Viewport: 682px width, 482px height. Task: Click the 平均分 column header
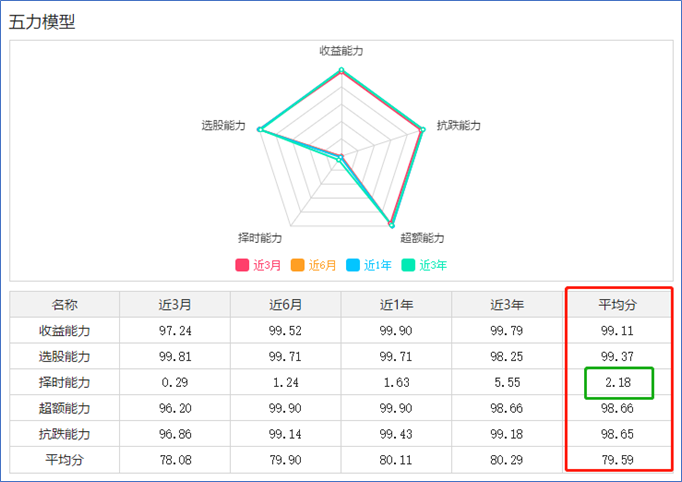point(618,305)
